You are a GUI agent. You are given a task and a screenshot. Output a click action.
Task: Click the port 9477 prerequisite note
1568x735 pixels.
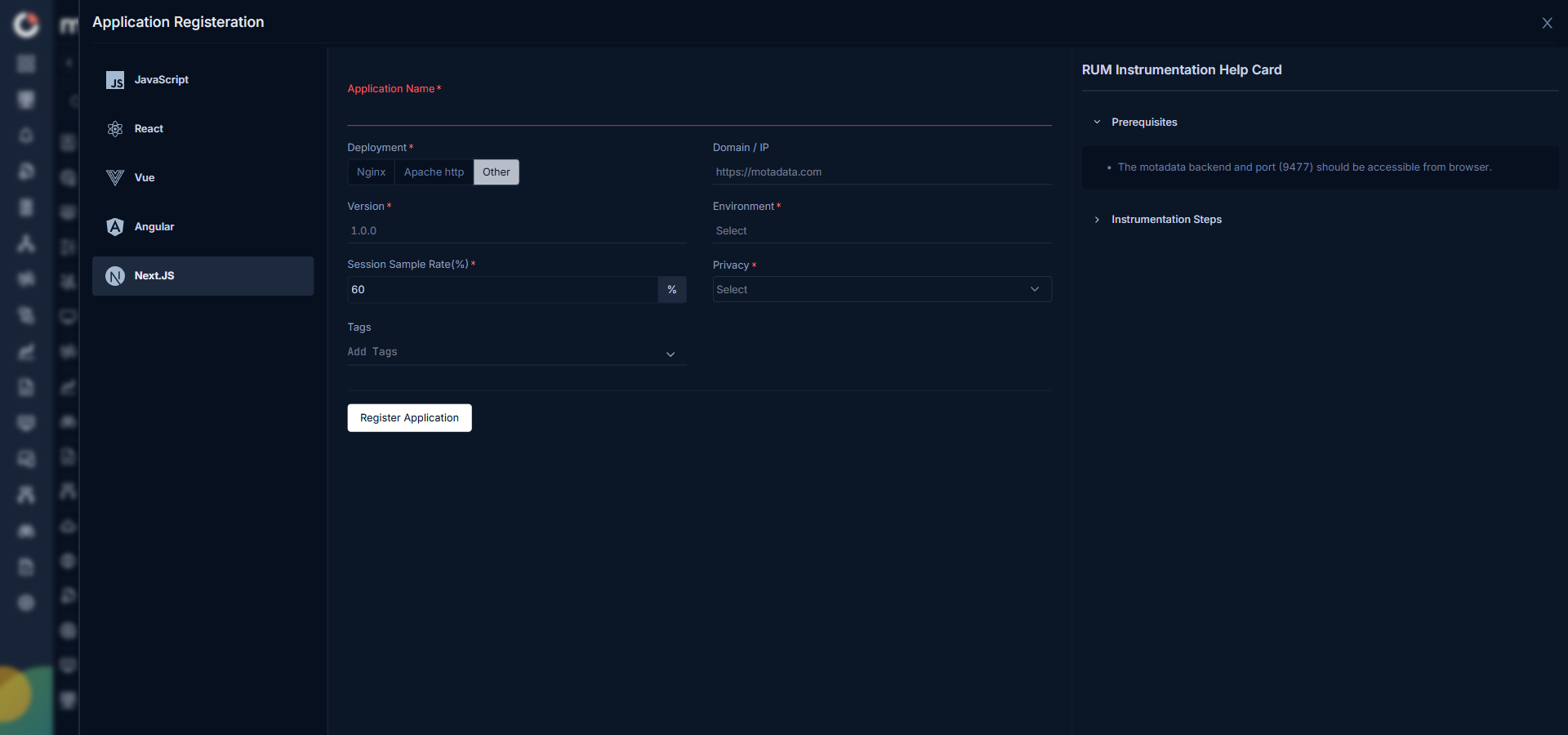[x=1304, y=167]
